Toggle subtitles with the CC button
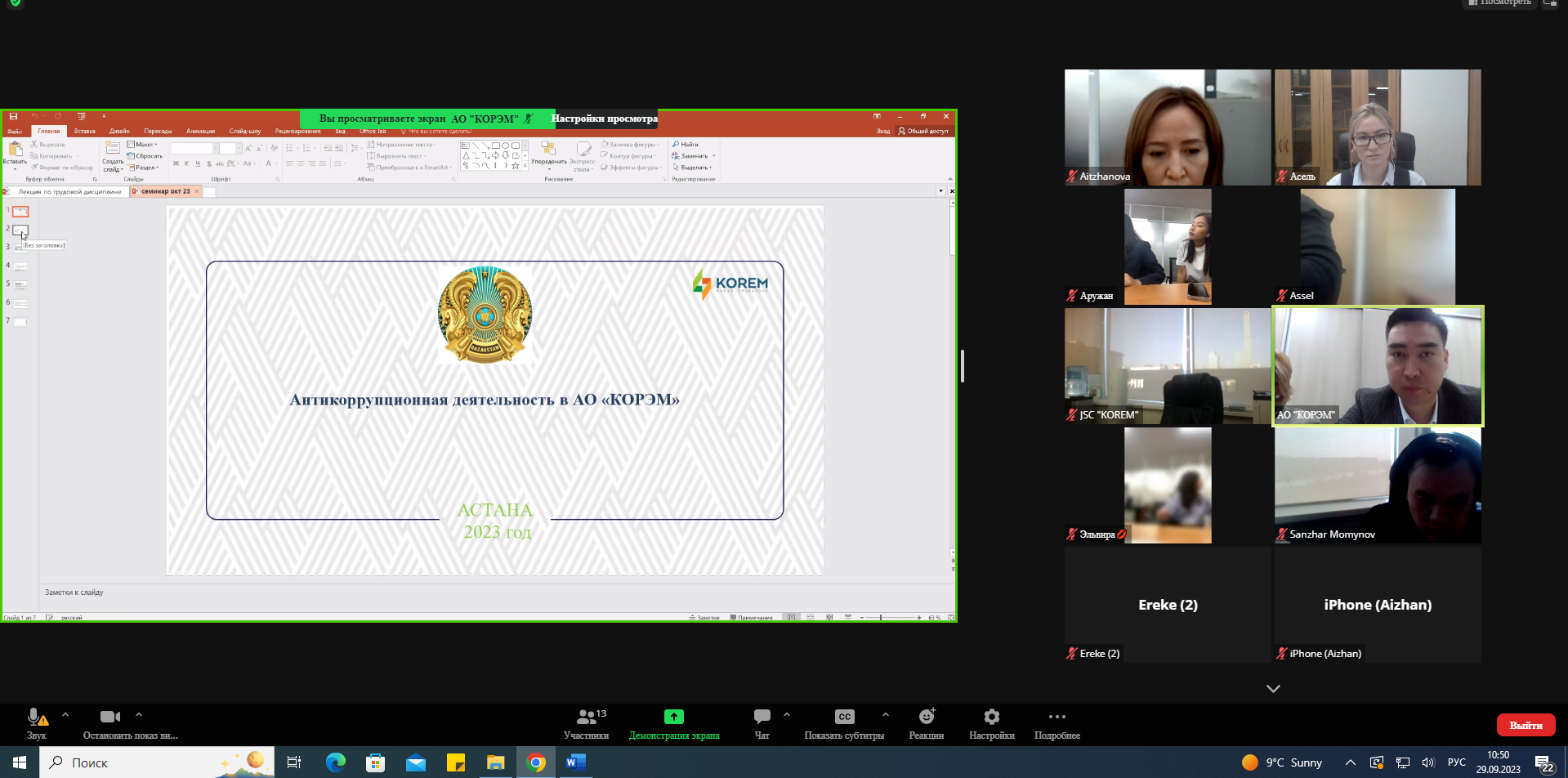1568x778 pixels. tap(845, 717)
